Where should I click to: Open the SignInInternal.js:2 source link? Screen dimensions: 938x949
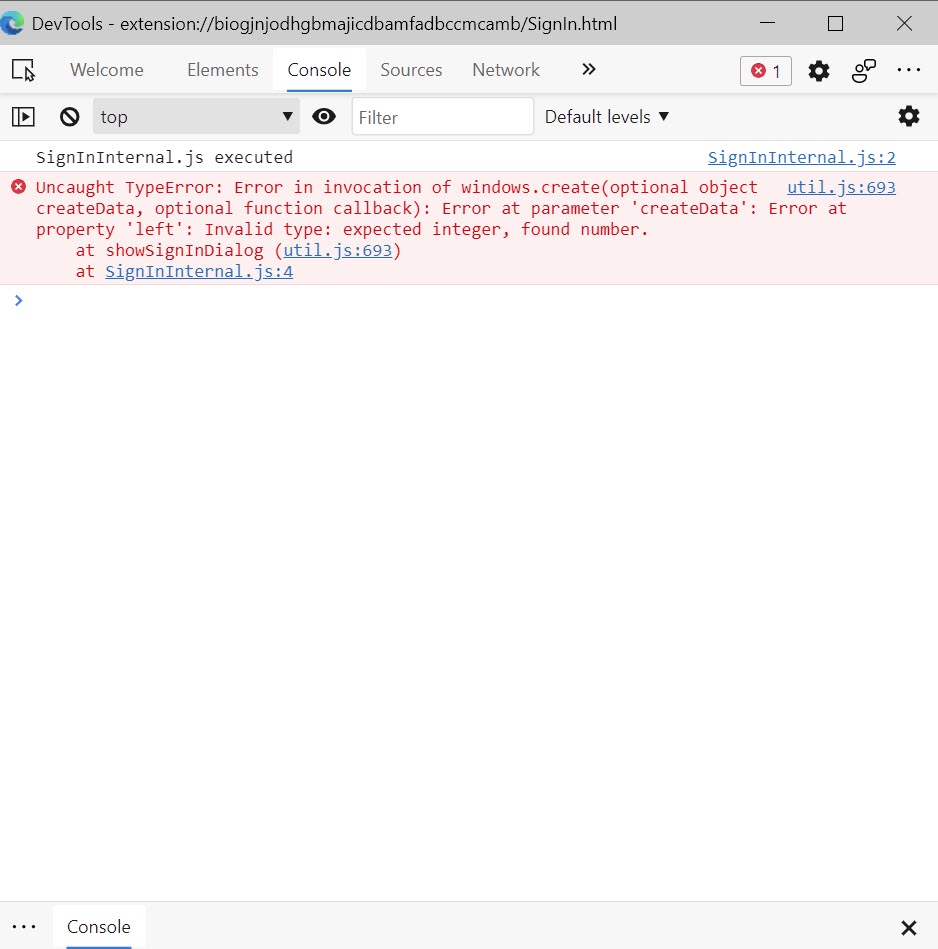(x=801, y=157)
